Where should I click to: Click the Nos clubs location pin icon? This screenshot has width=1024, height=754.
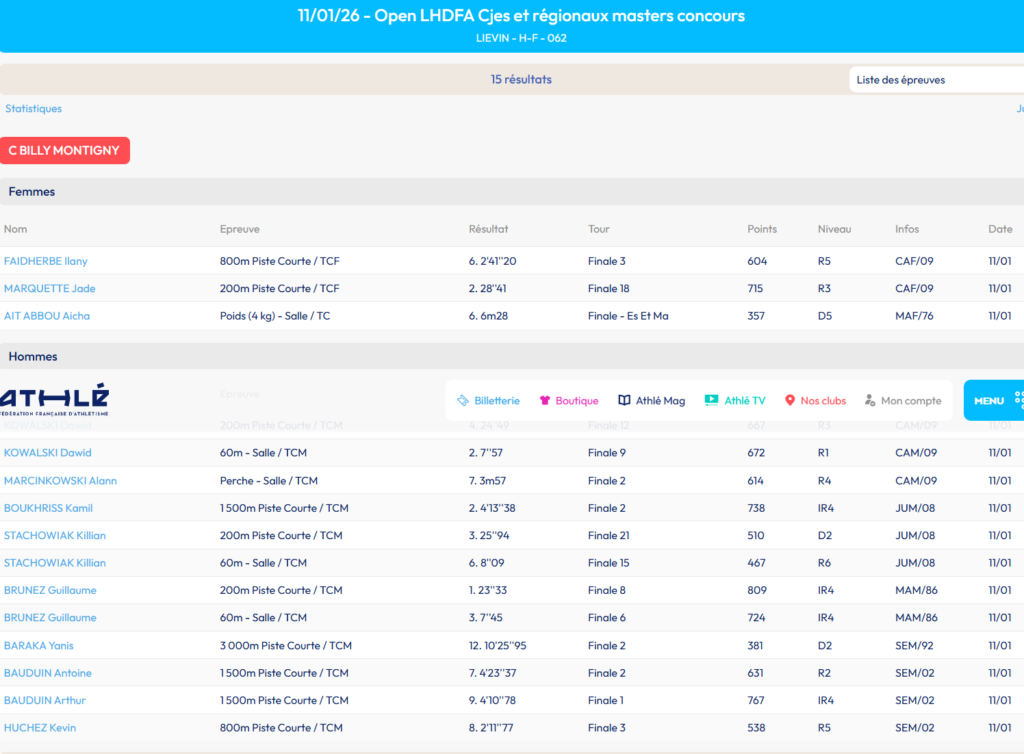click(790, 401)
